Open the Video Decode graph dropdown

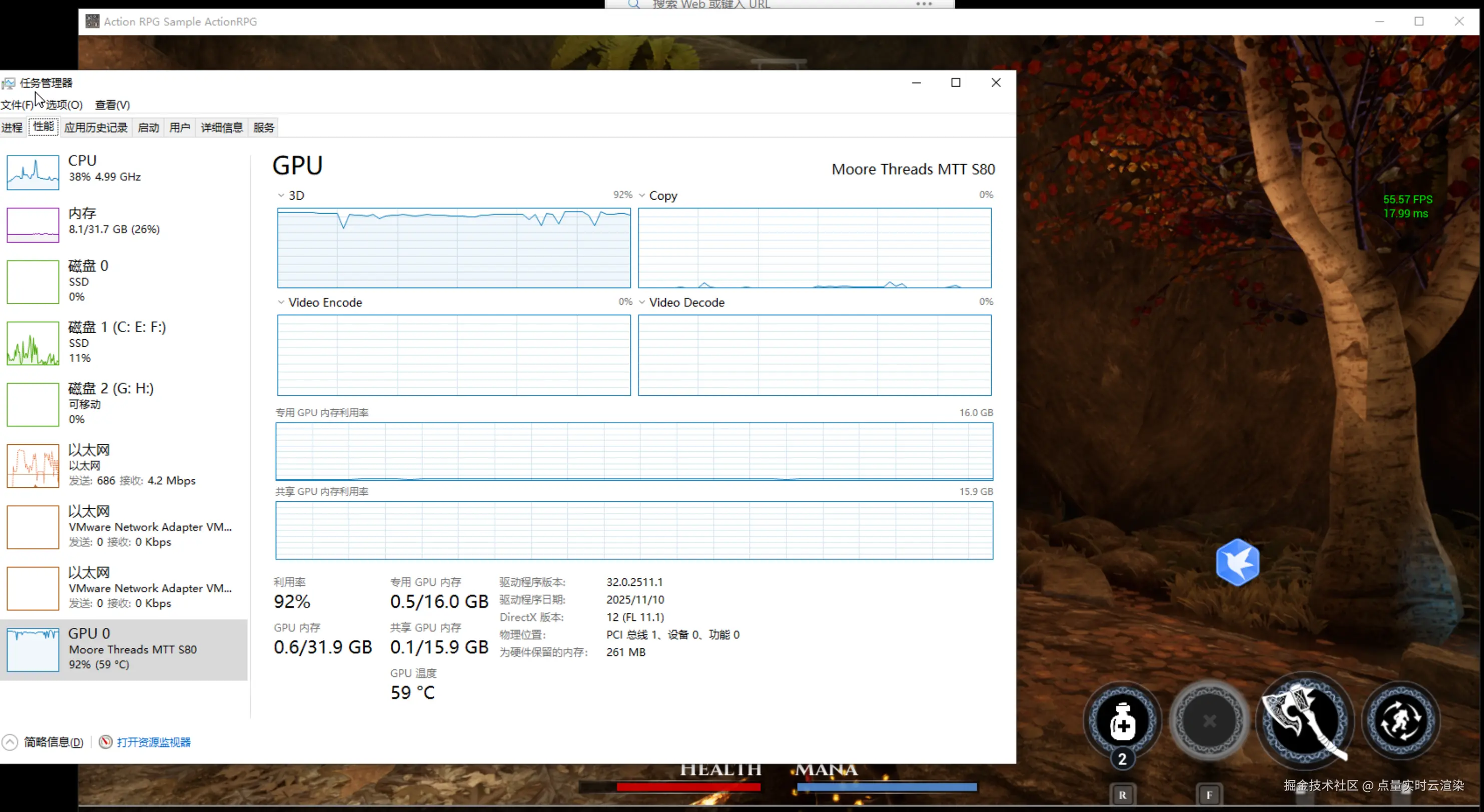coord(642,302)
